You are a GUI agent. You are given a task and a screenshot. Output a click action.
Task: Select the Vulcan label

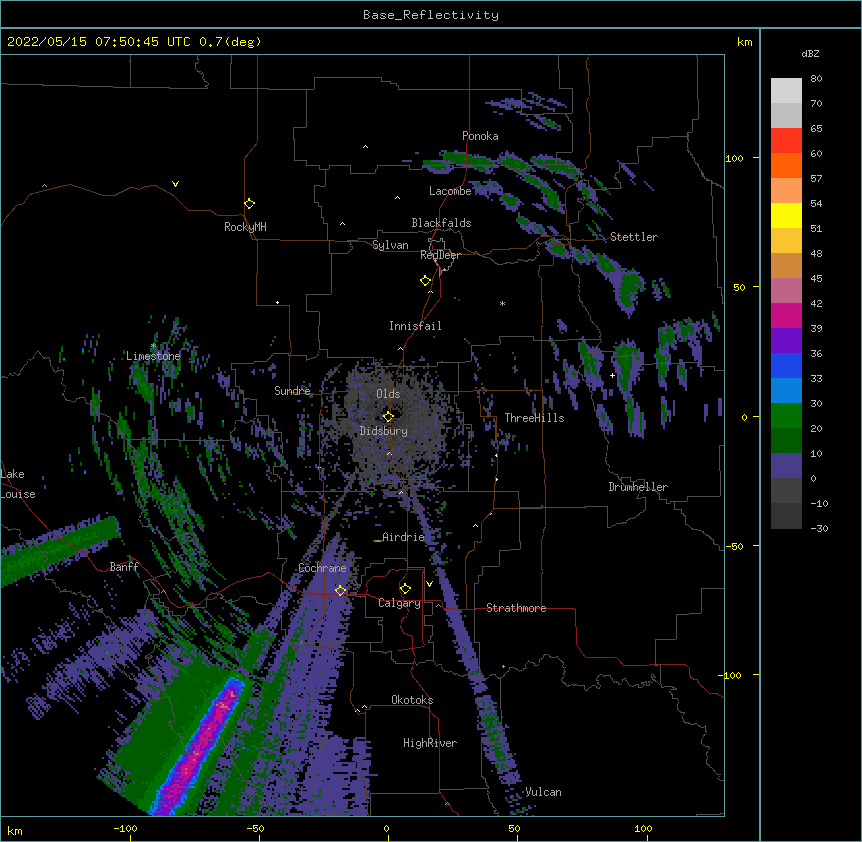(x=543, y=792)
